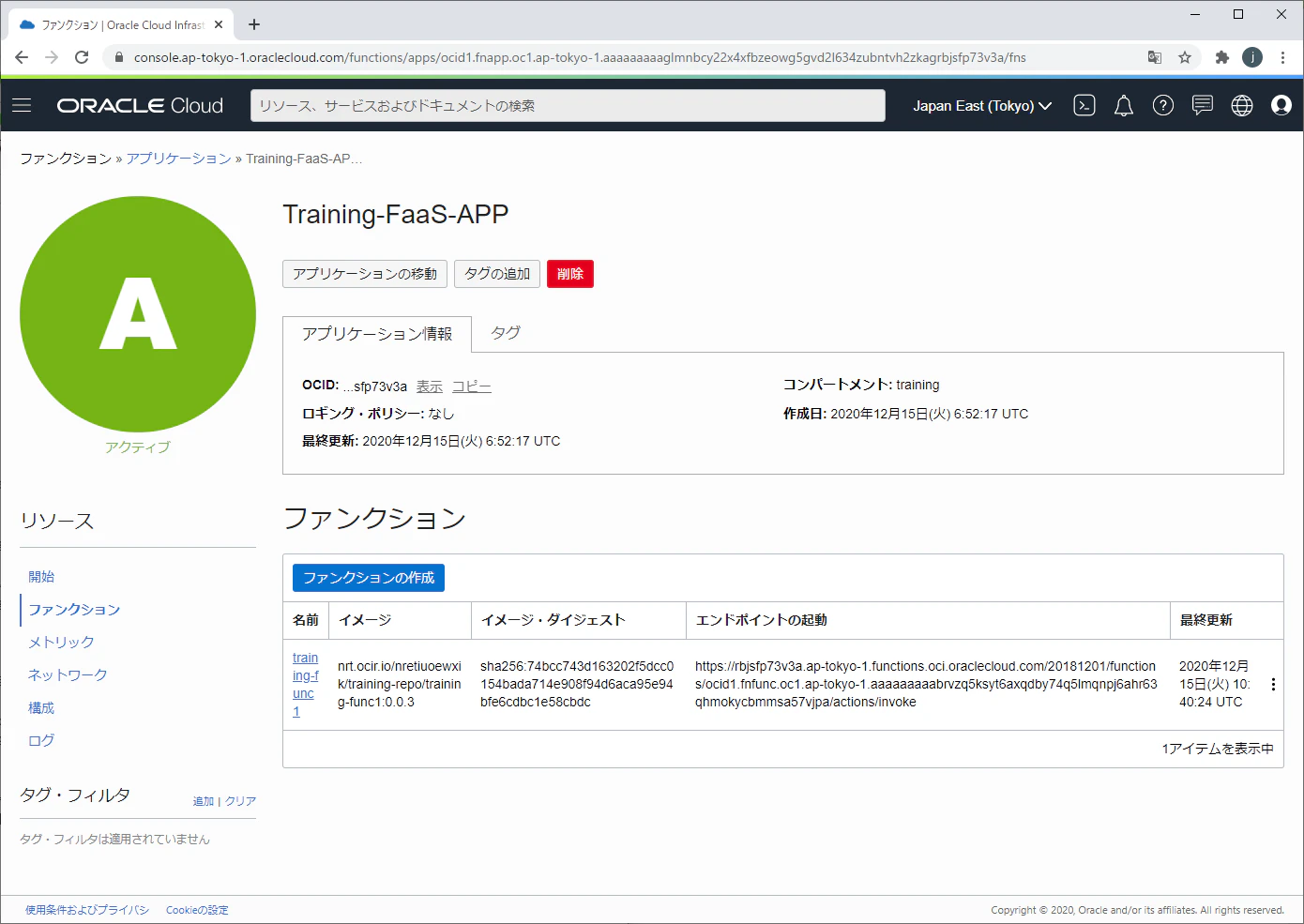
Task: Open the hamburger navigation menu
Action: (x=22, y=105)
